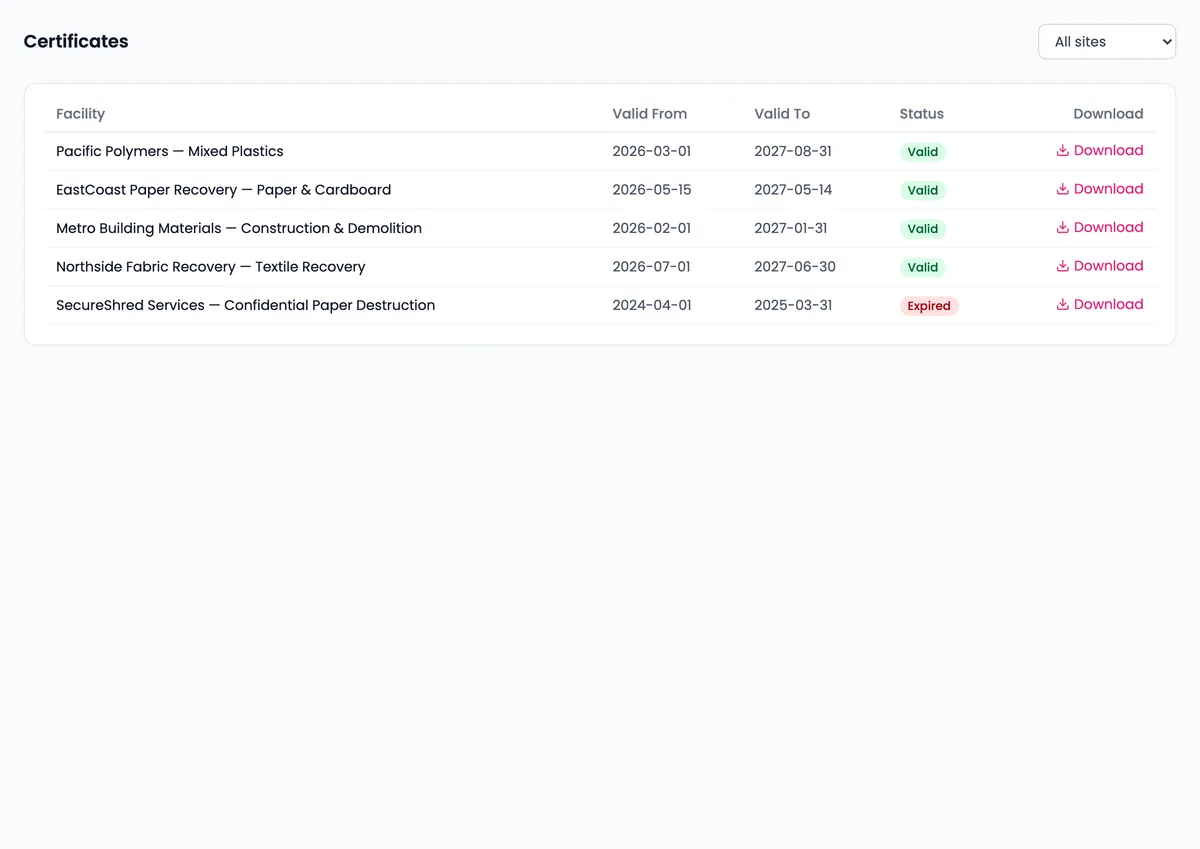The width and height of the screenshot is (1200, 849).
Task: Click download icon for Northside Fabric Recovery
Action: point(1062,266)
